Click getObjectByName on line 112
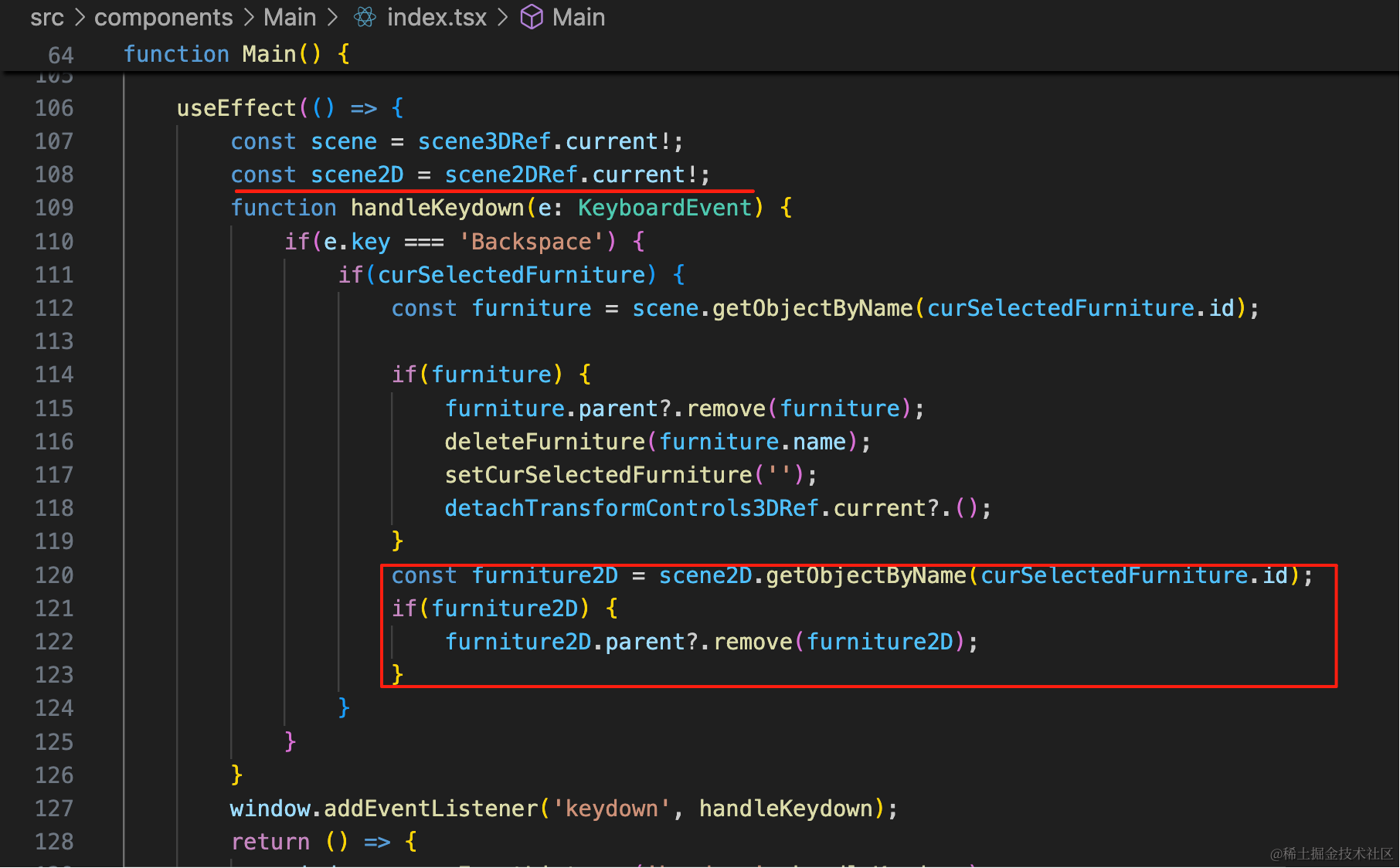This screenshot has width=1400, height=868. coord(813,308)
